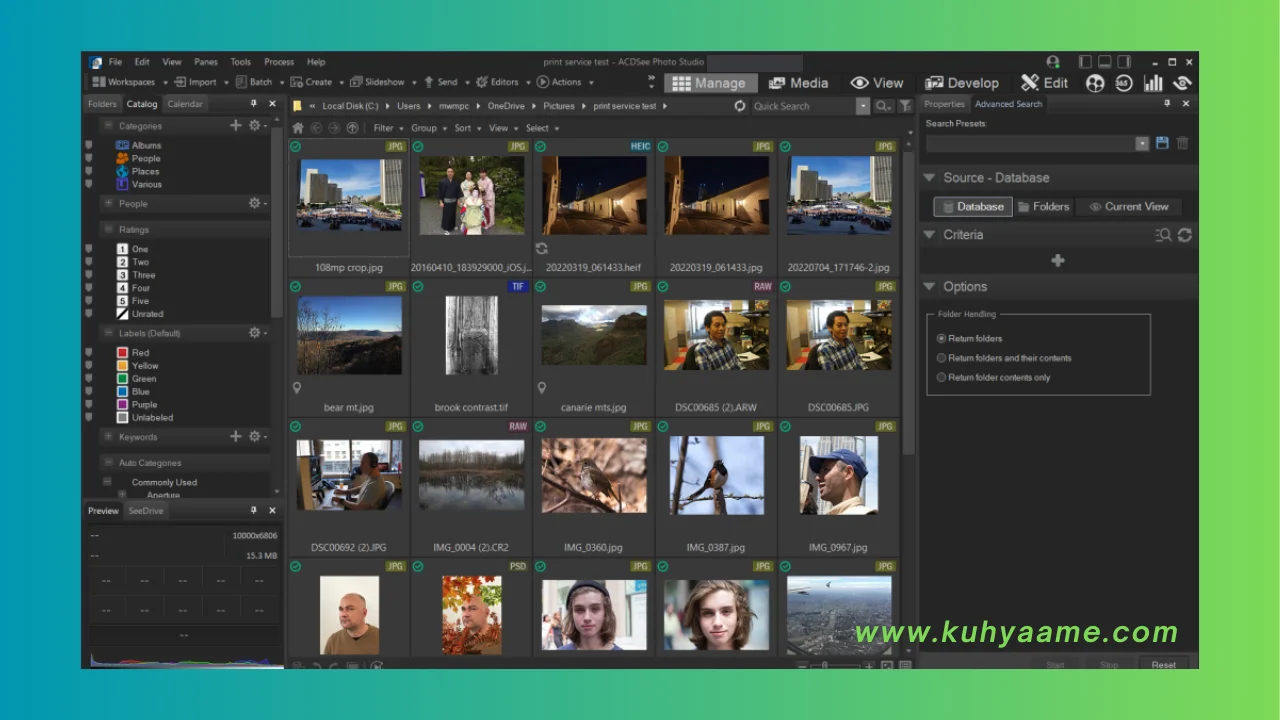Select the Green label swatch
This screenshot has width=1280, height=720.
122,379
